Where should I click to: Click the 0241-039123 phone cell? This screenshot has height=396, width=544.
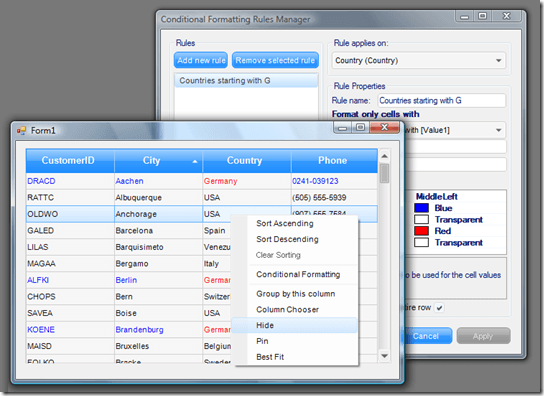tap(334, 181)
